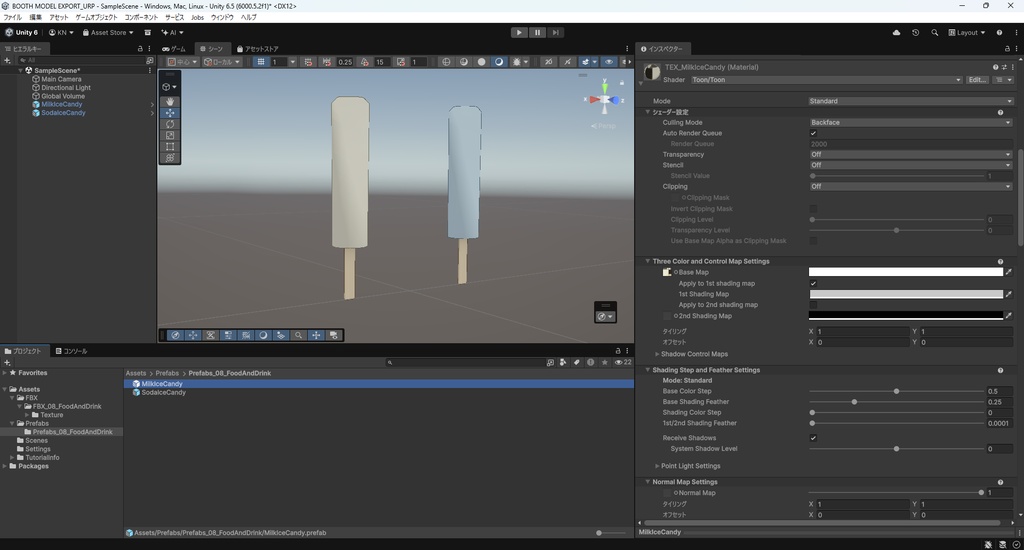
Task: Click the rotate snap icon beside 15
Action: click(x=364, y=62)
